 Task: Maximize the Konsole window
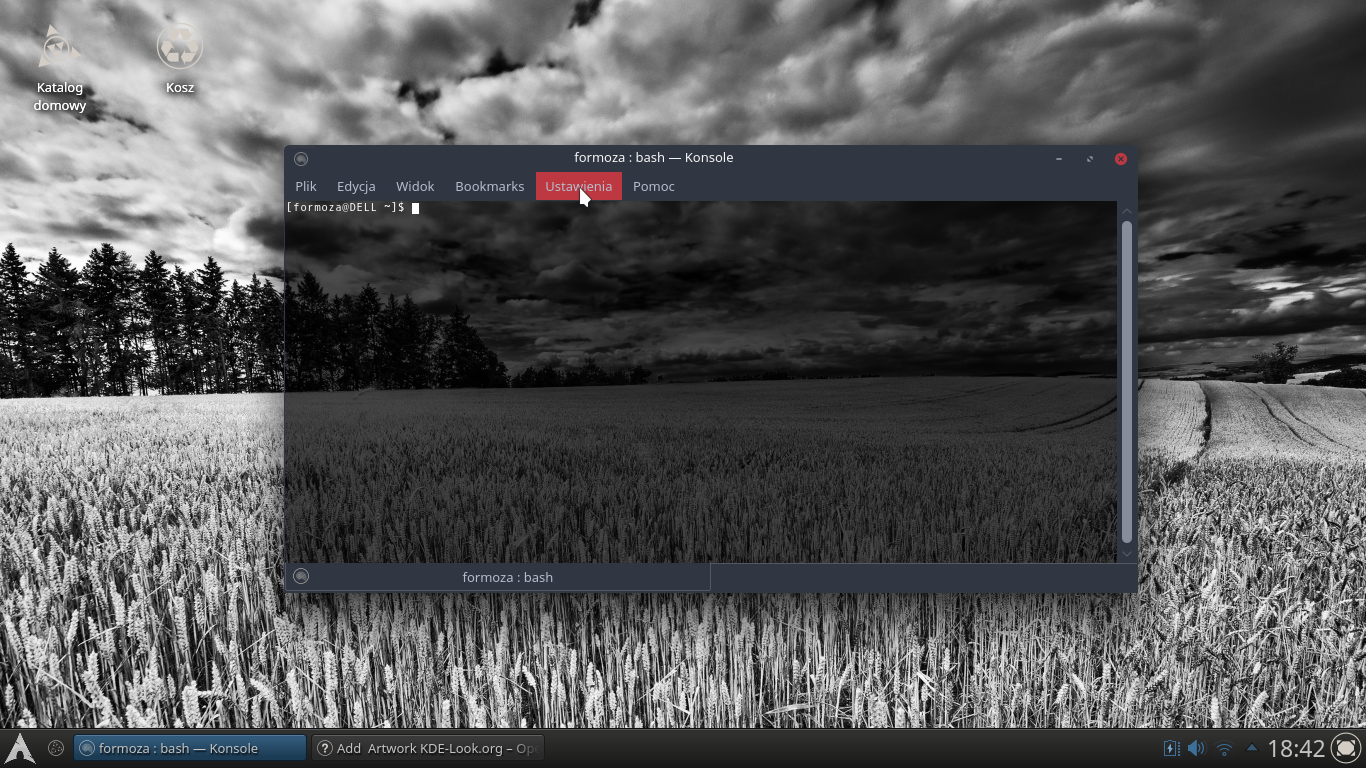(x=1090, y=158)
